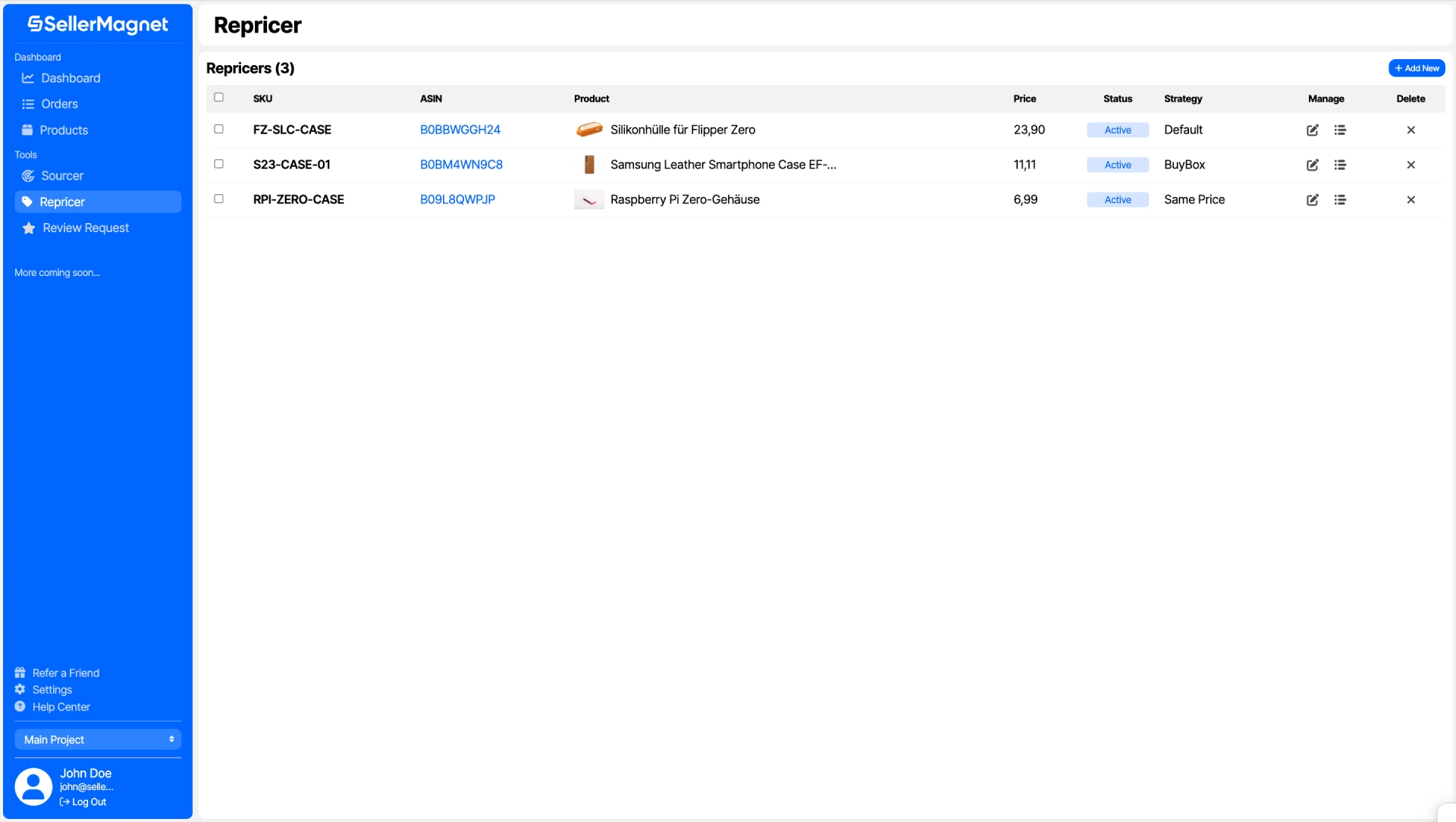Go to Orders in sidebar
Image resolution: width=1456 pixels, height=822 pixels.
point(59,104)
